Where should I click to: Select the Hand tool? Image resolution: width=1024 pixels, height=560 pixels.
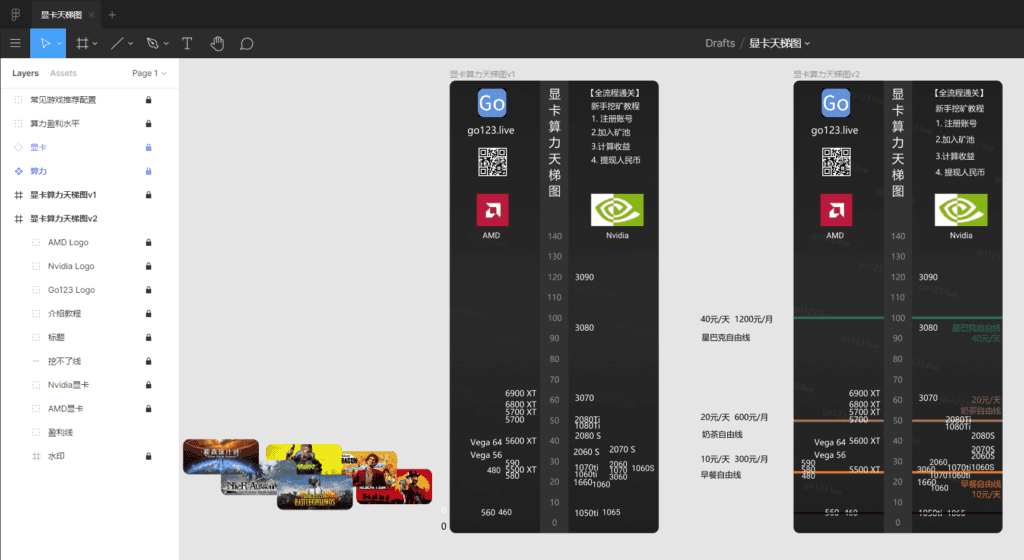217,44
